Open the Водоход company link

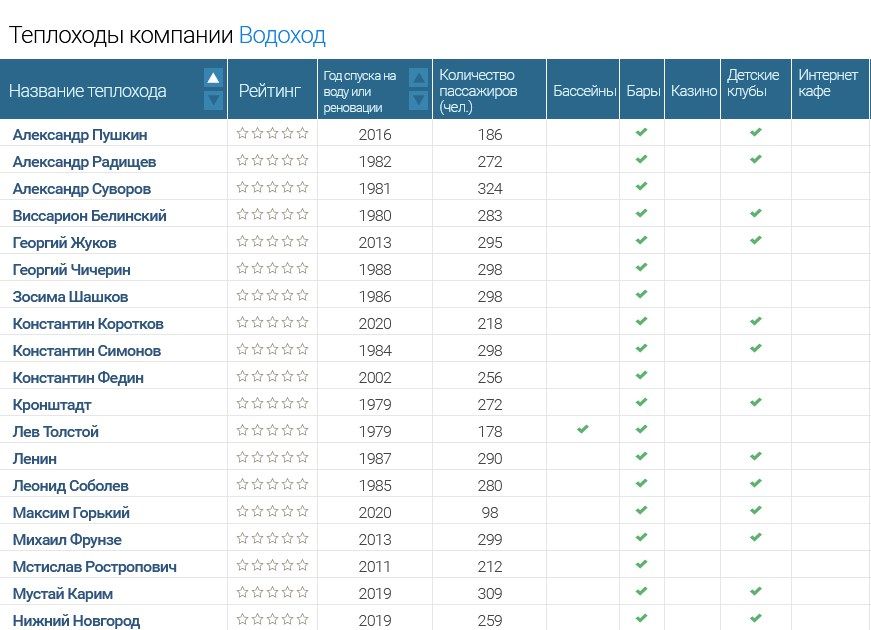[282, 36]
